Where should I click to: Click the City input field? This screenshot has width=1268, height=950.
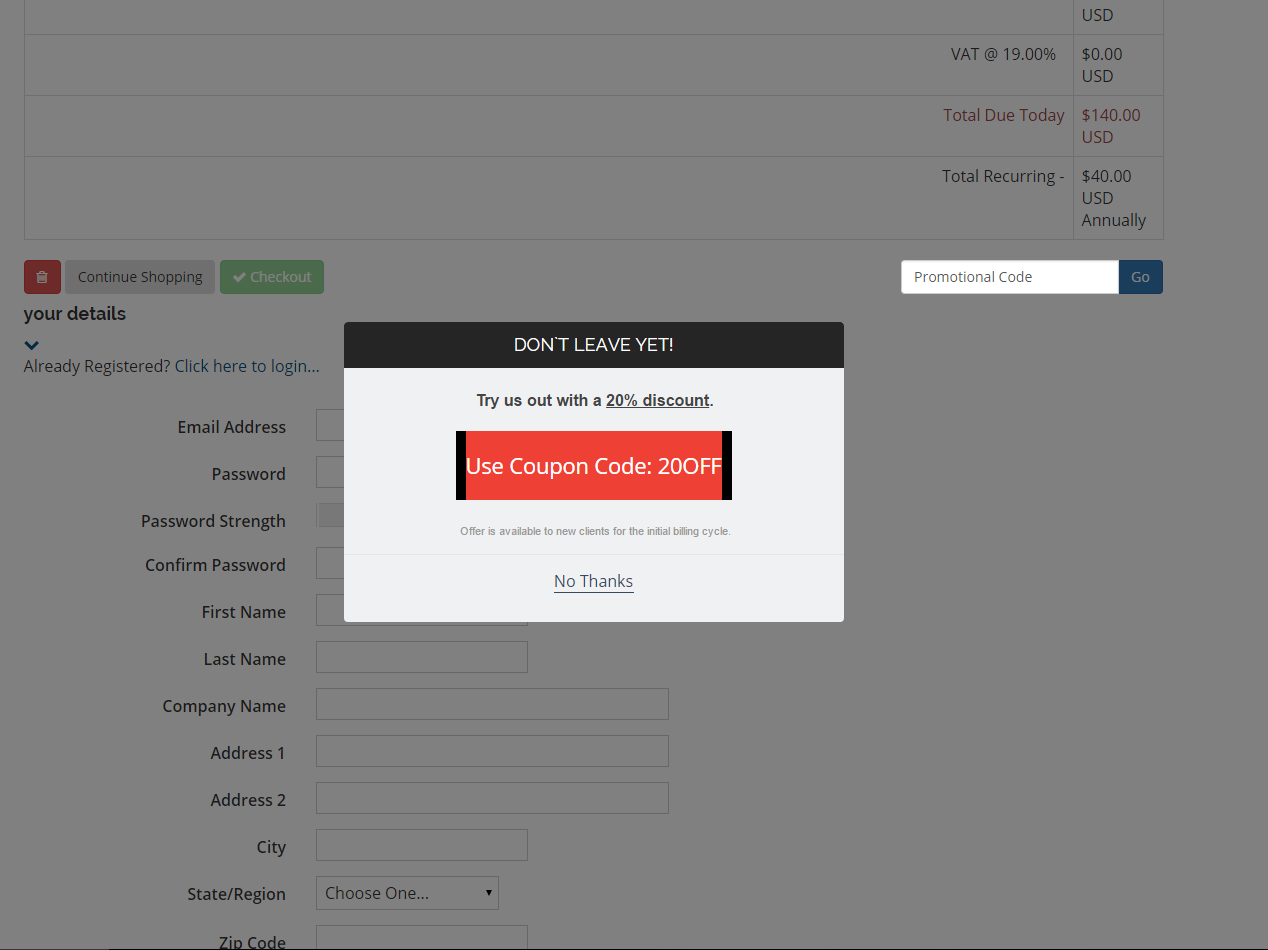click(421, 845)
